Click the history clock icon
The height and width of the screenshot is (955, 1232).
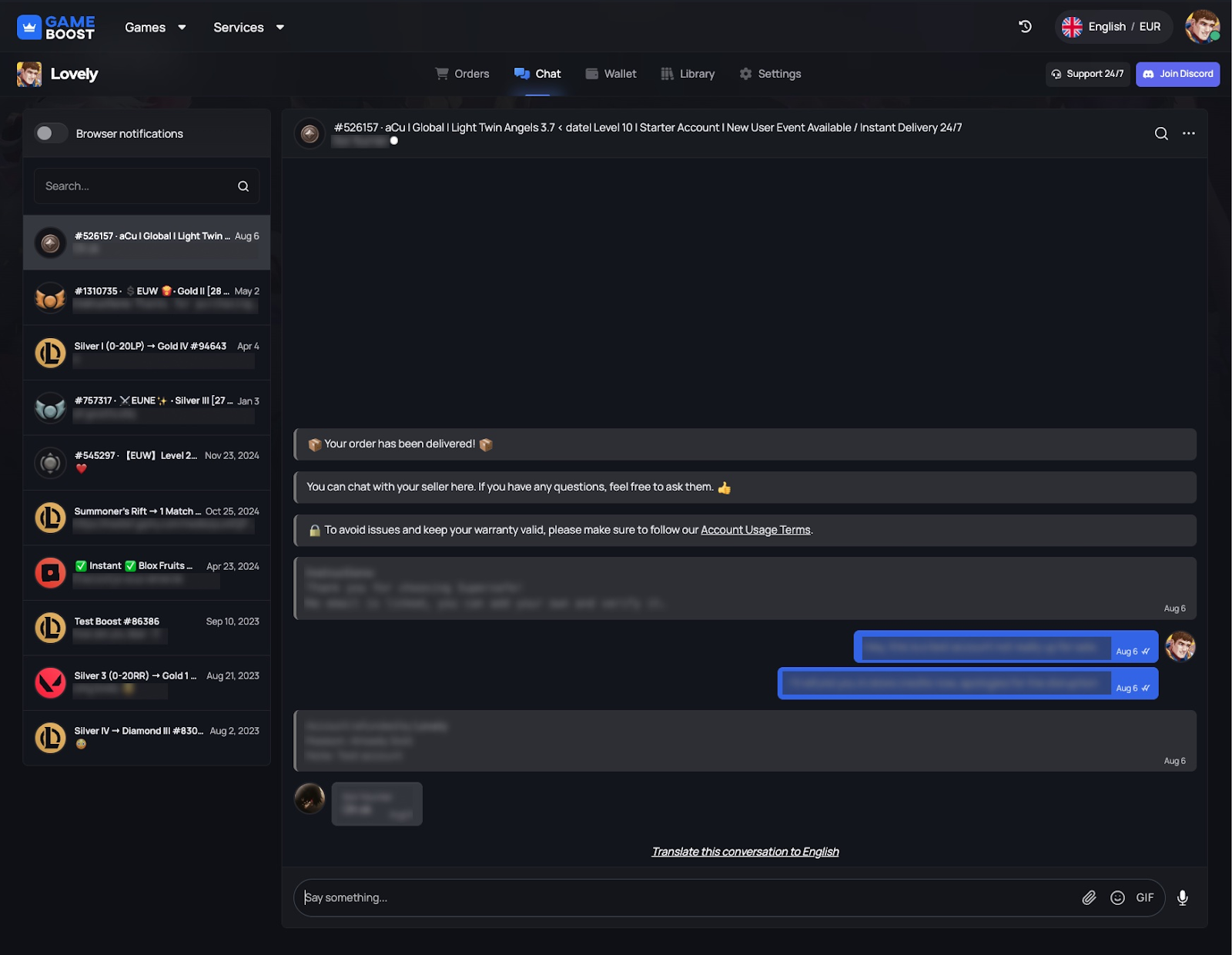1025,27
